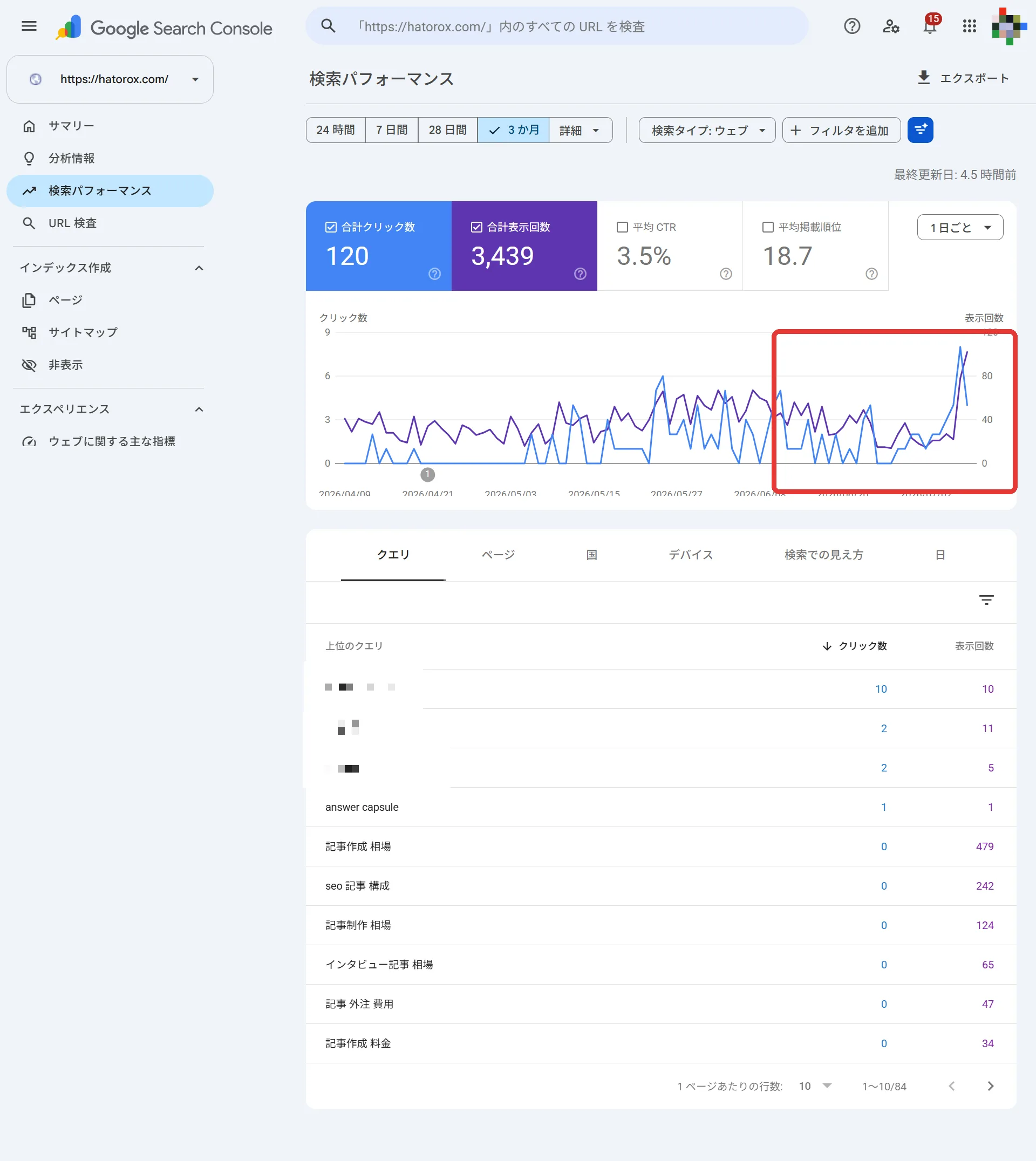This screenshot has width=1036, height=1161.
Task: Switch to the 日 tab
Action: (940, 555)
